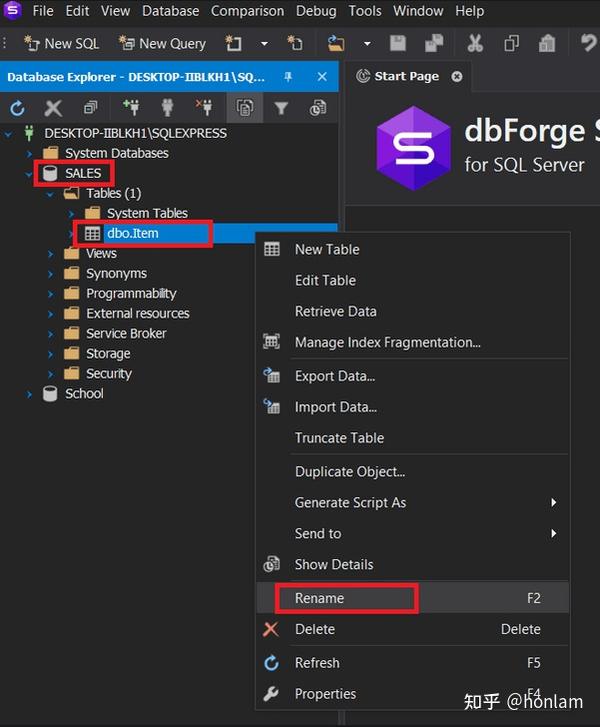Viewport: 600px width, 727px height.
Task: Open the Window menu
Action: pos(418,11)
